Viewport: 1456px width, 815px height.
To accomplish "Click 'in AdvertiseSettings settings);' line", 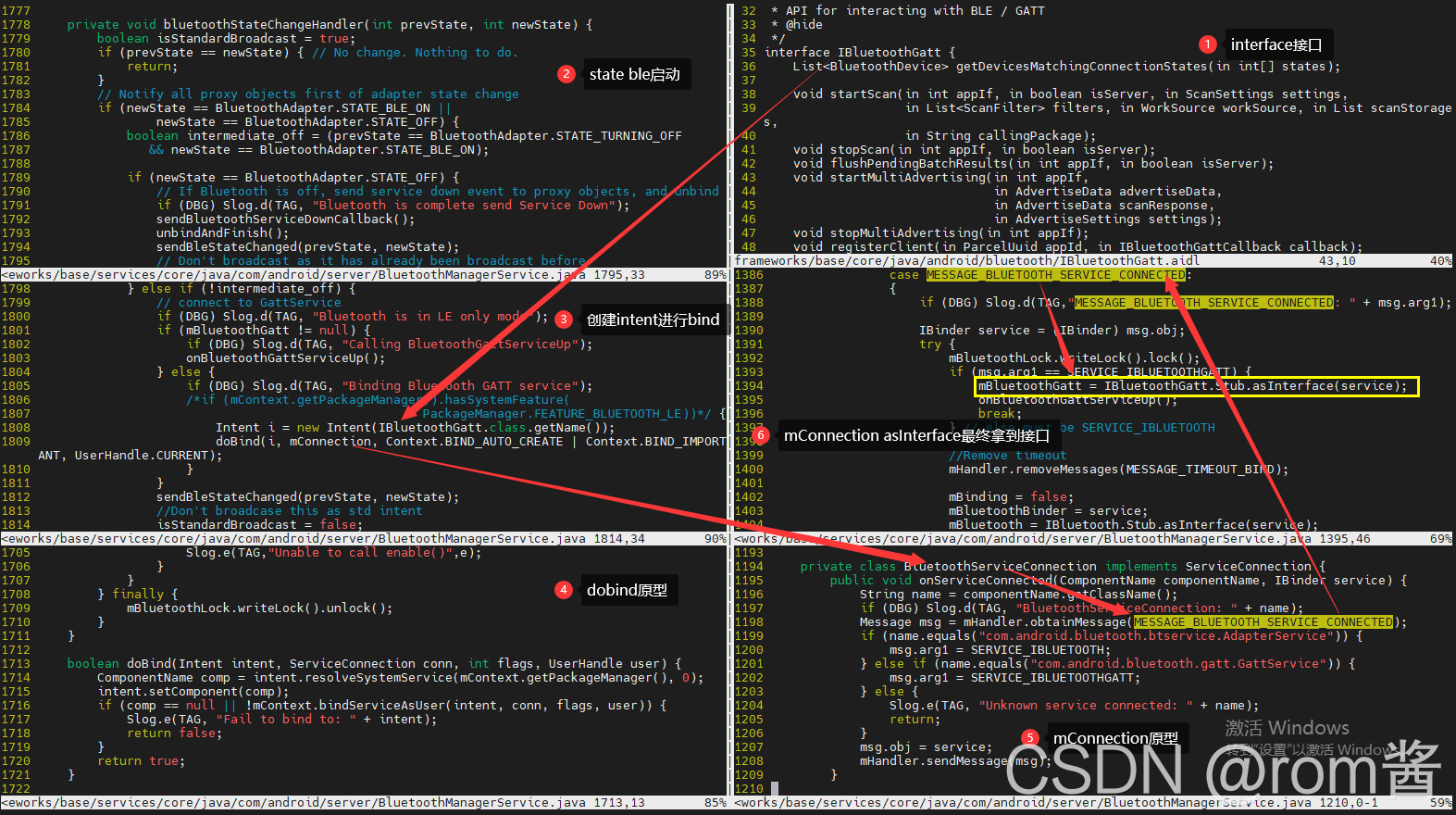I will [1107, 219].
